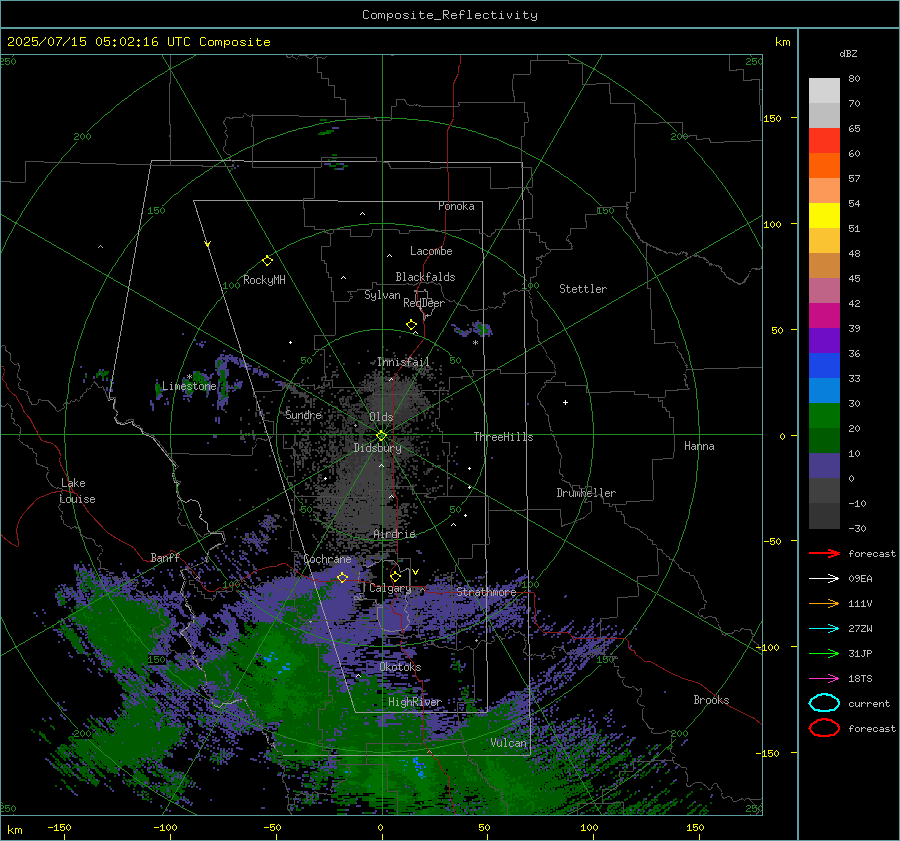Click the Blackfalds city label
Screen dimensions: 900x841
coord(425,277)
